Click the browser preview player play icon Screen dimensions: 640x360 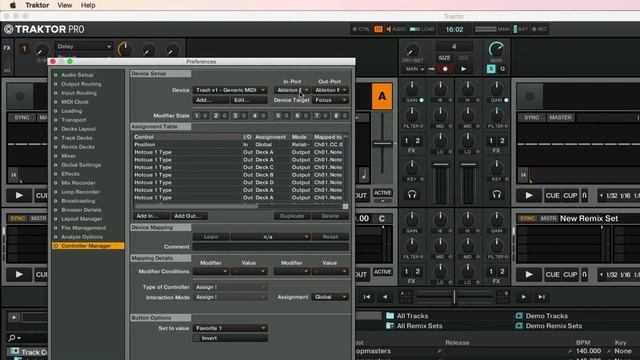[14, 317]
